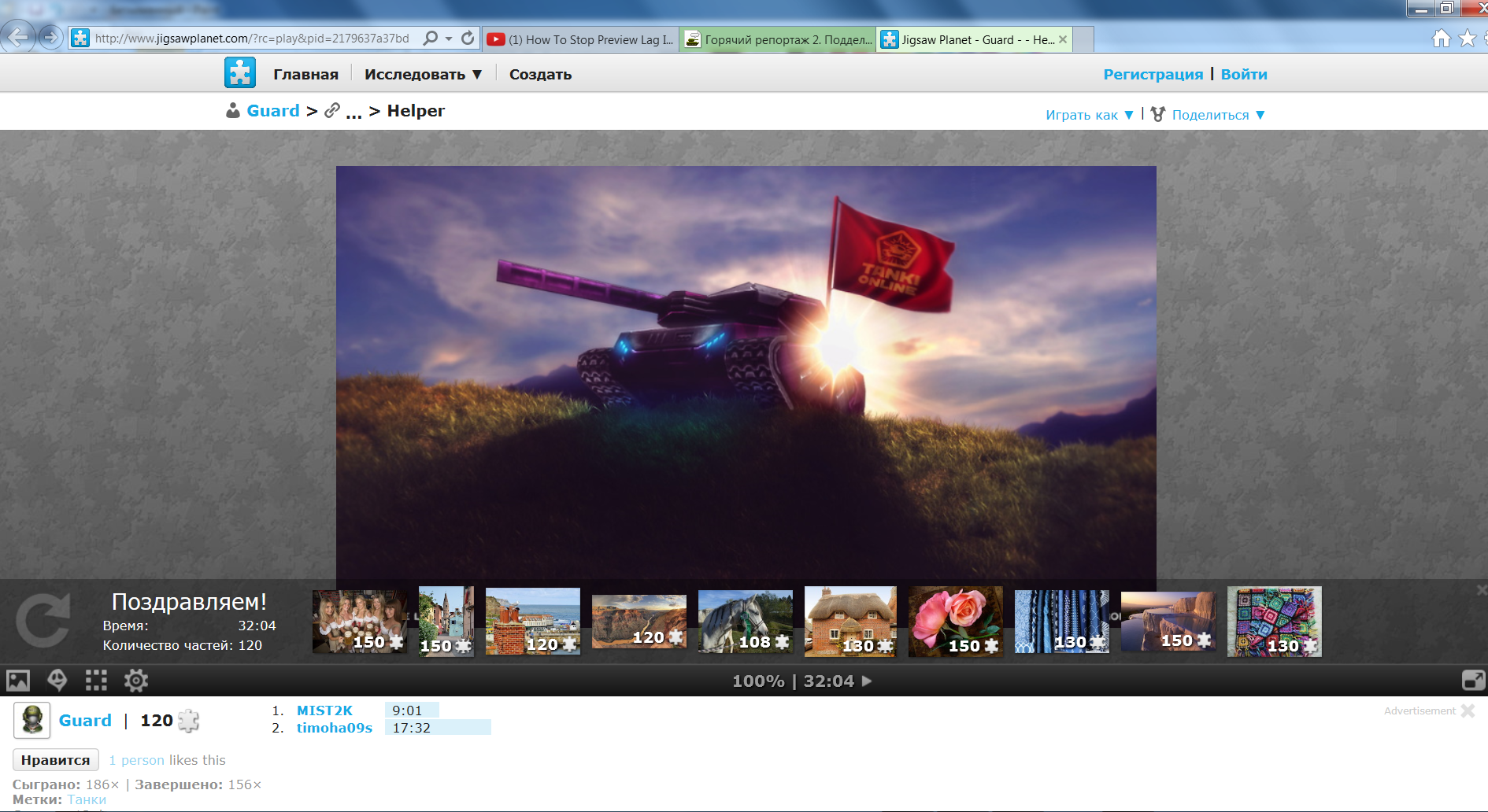Click the address bar URL field
The height and width of the screenshot is (812, 1488).
coord(252,39)
